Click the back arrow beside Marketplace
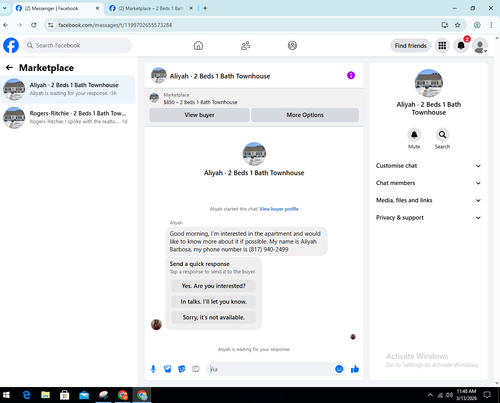This screenshot has width=500, height=403. click(9, 68)
